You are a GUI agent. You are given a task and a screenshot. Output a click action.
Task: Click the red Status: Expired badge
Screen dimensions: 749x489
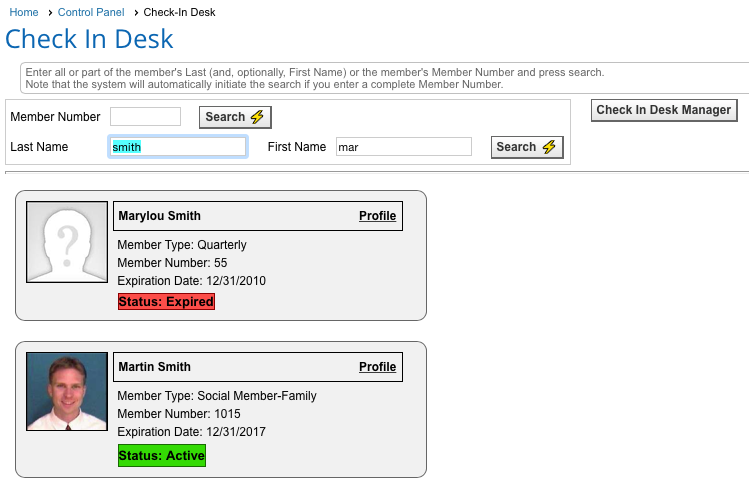point(166,302)
